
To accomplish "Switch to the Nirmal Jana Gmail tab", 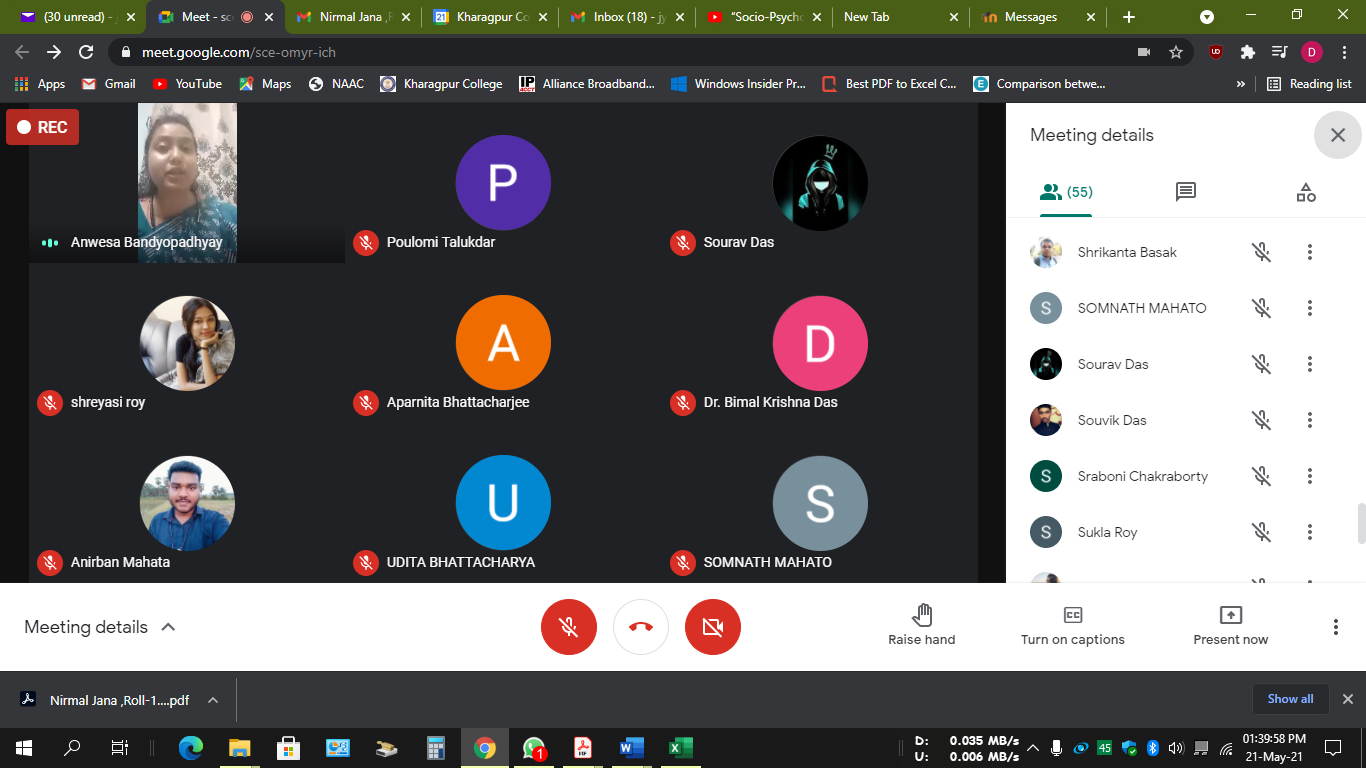I will pos(354,17).
